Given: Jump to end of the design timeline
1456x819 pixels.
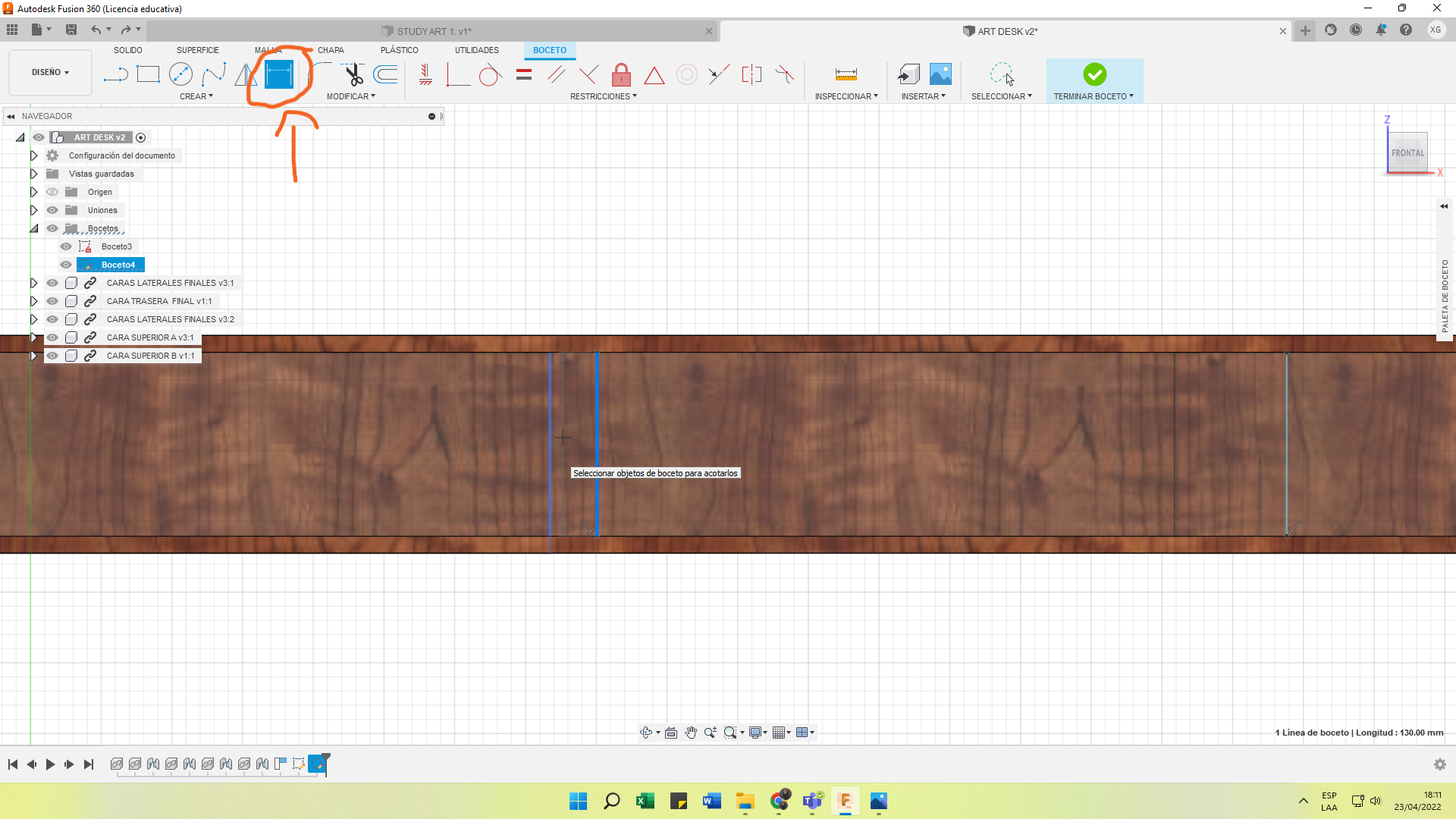Looking at the screenshot, I should point(89,764).
